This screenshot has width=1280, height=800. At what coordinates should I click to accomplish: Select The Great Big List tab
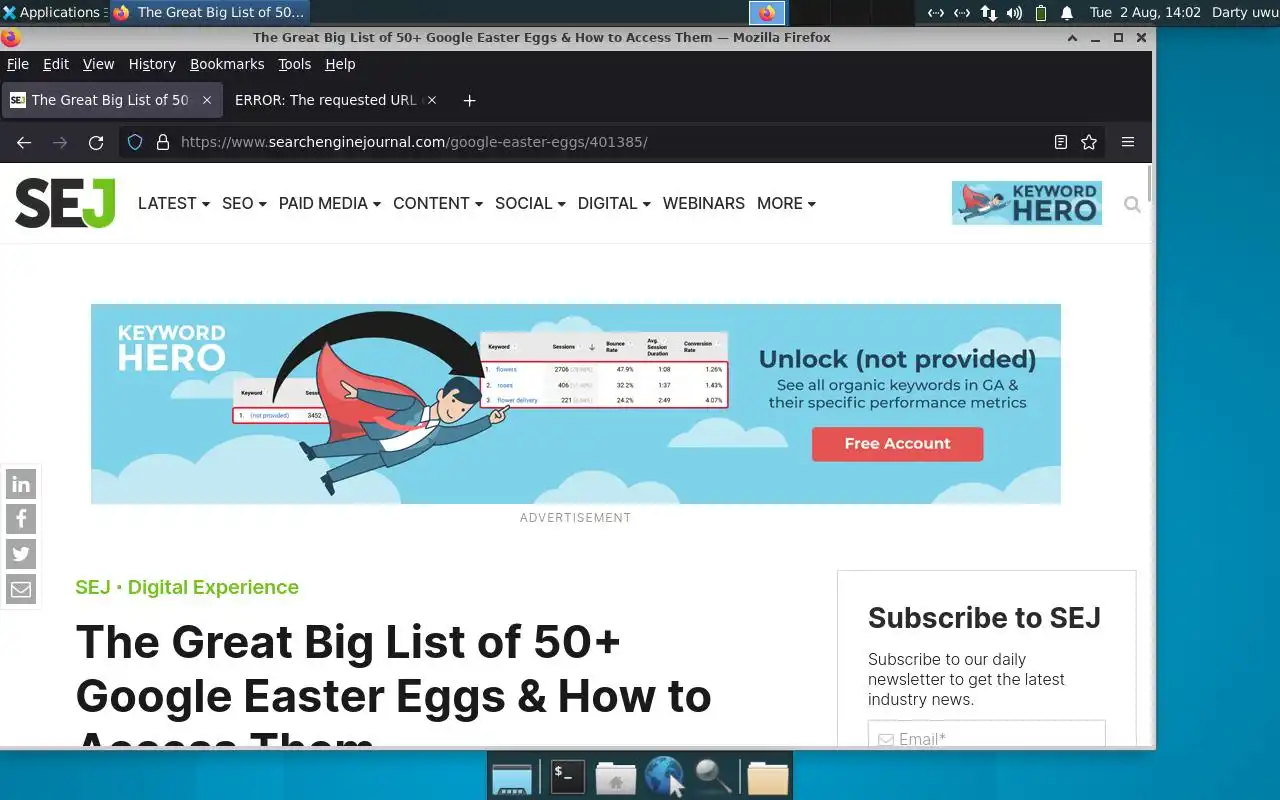pyautogui.click(x=110, y=100)
